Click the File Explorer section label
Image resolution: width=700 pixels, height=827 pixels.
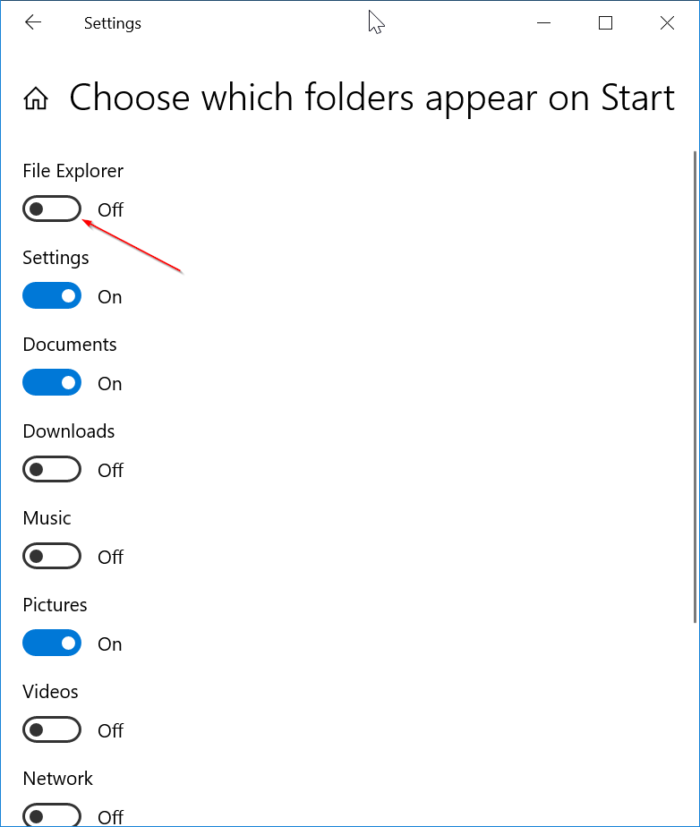[x=72, y=171]
